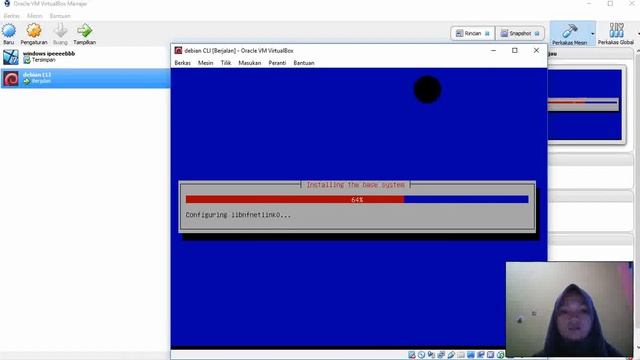Select Perkakas Mesin hammer tool icon
The width and height of the screenshot is (640, 360).
click(569, 31)
